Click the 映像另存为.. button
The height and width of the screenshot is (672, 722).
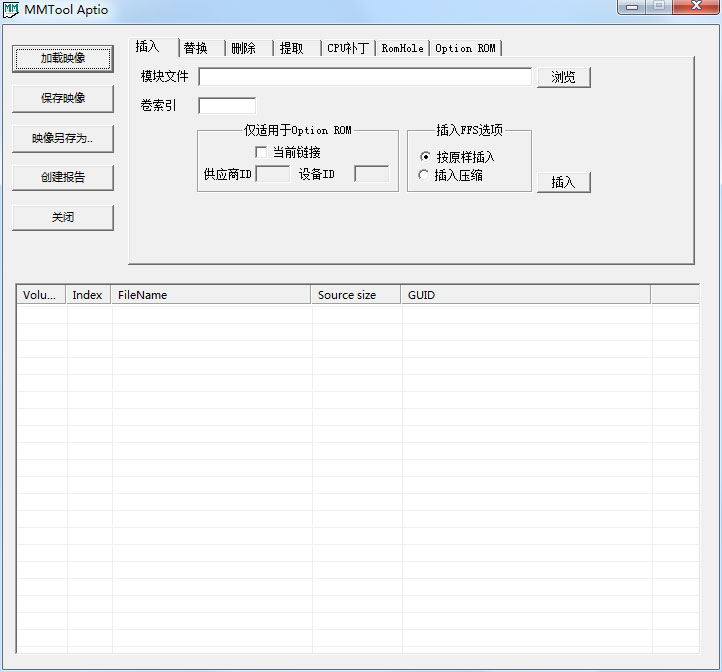click(63, 138)
